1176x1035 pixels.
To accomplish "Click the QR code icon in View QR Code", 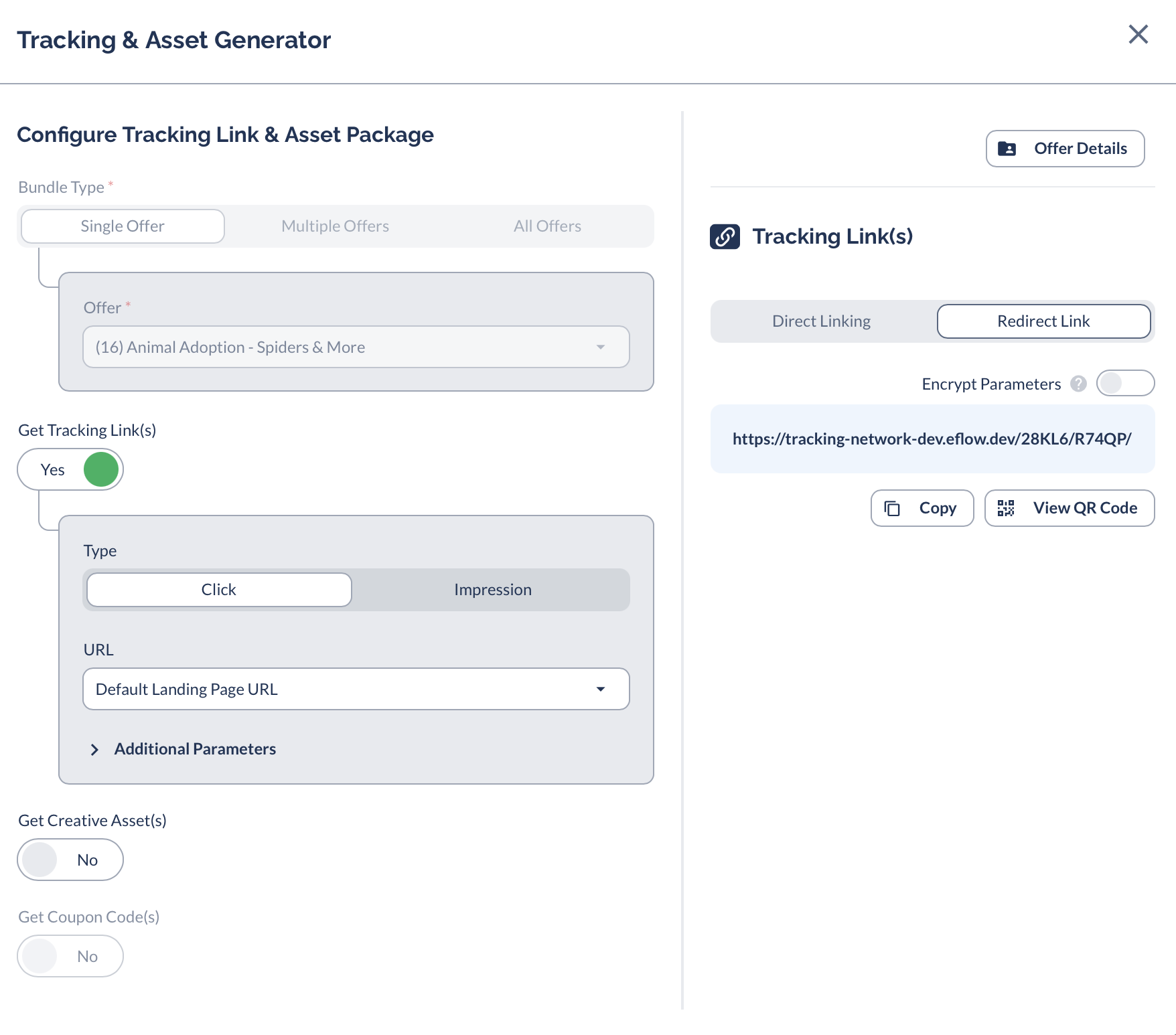I will pos(1007,507).
